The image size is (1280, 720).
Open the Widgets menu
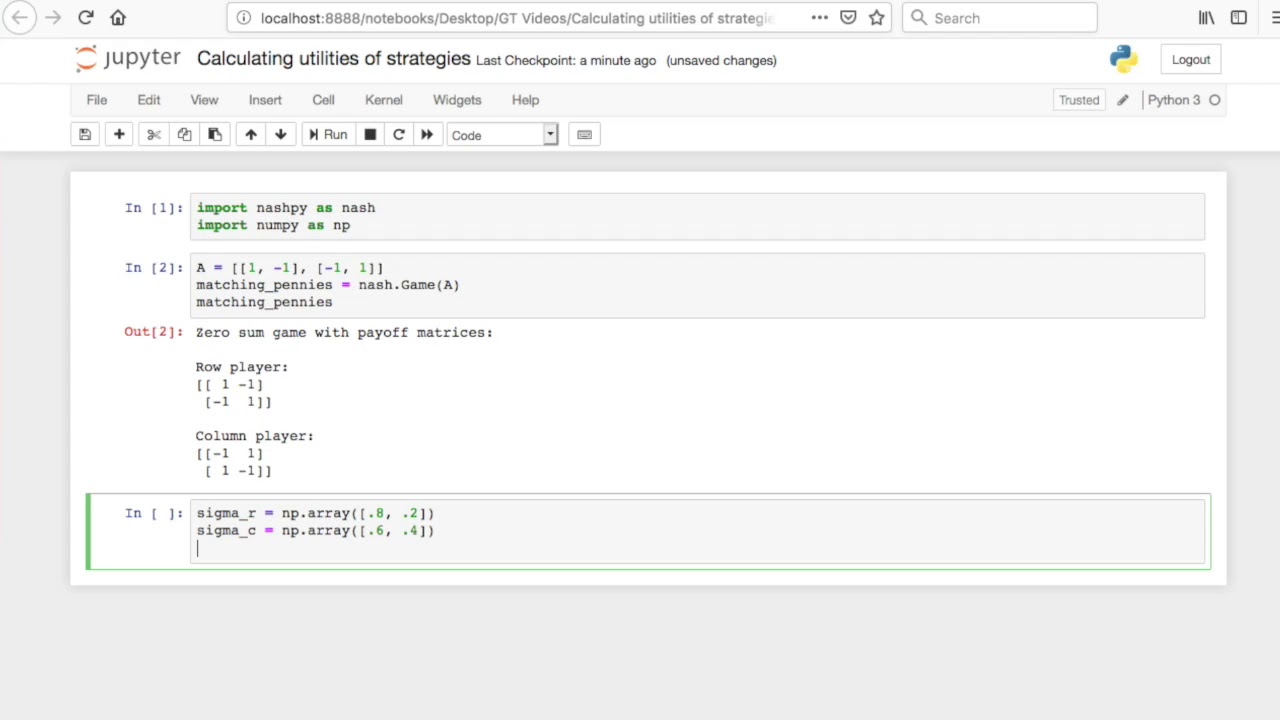(457, 100)
